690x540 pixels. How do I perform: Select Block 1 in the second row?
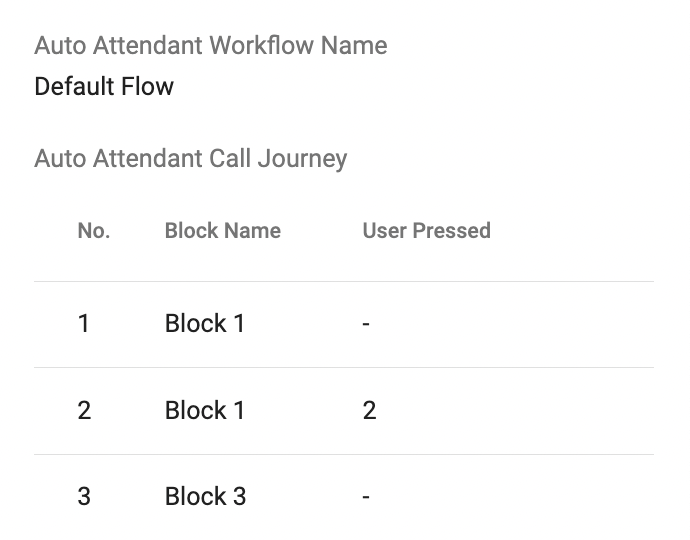[205, 410]
